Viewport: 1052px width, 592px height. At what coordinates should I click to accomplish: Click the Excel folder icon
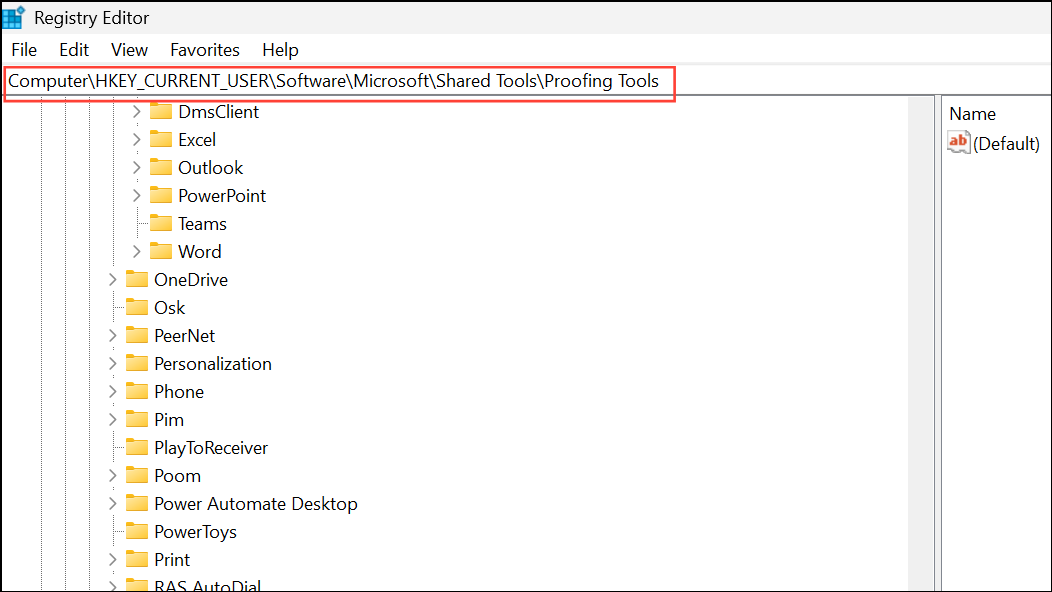(x=160, y=139)
